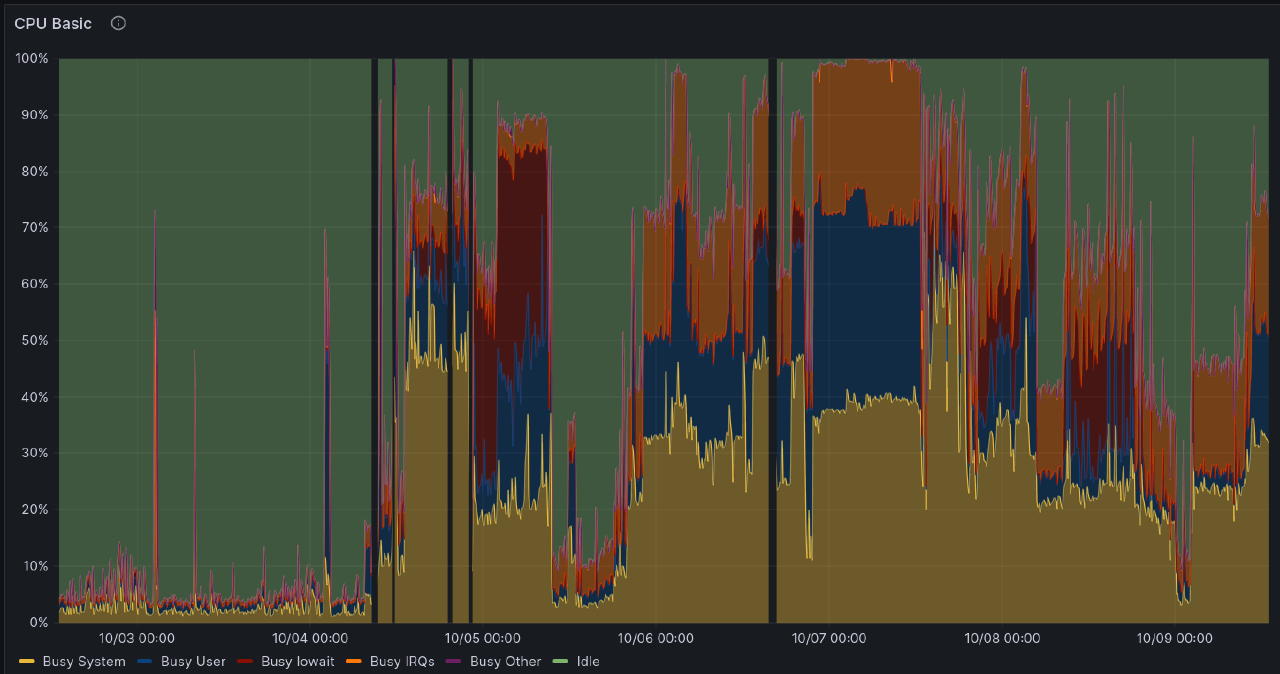1280x674 pixels.
Task: Click the CPU Basic panel title
Action: [x=52, y=23]
